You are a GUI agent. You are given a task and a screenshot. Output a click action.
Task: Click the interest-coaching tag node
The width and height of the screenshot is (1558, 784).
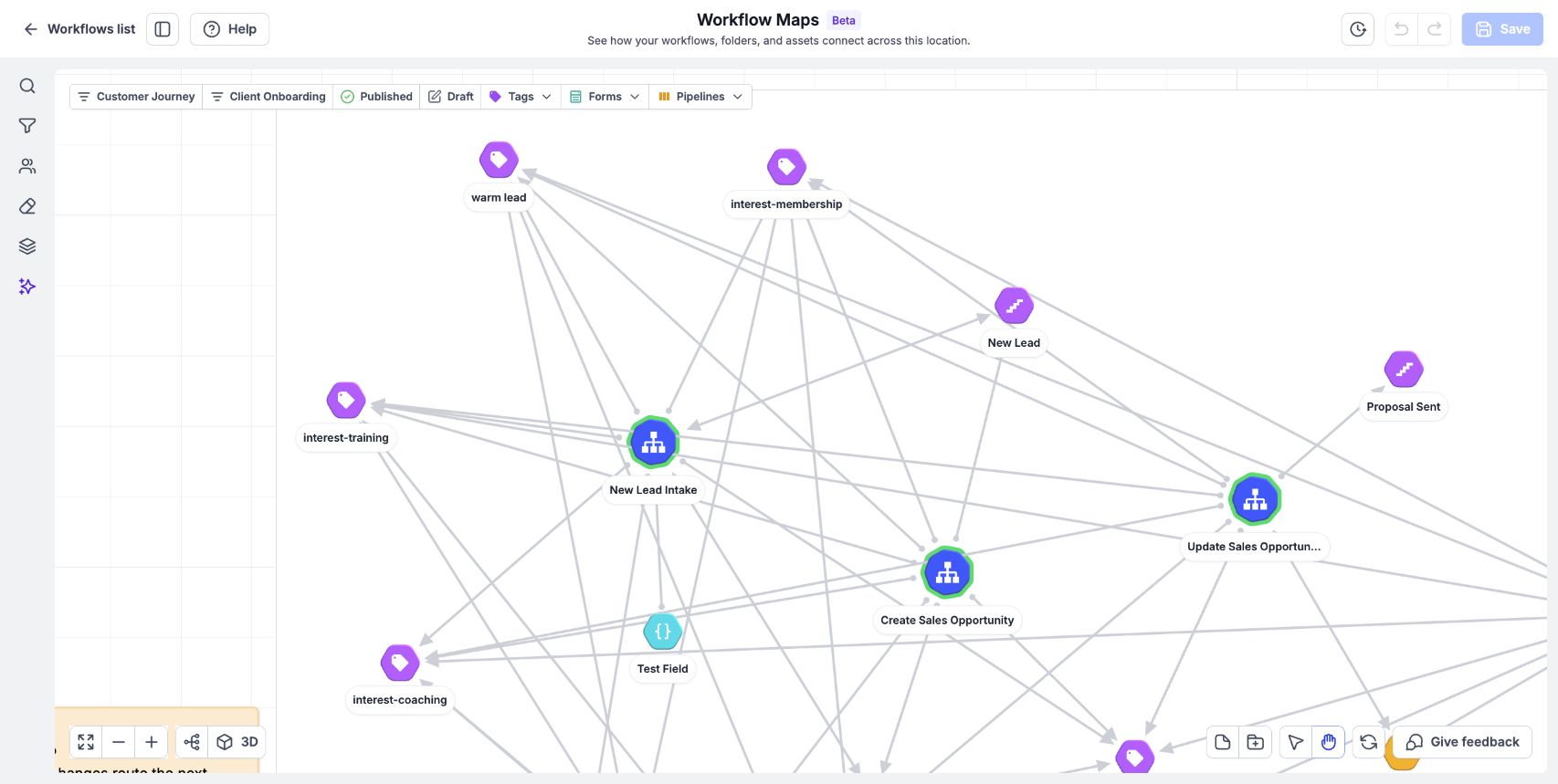[400, 663]
